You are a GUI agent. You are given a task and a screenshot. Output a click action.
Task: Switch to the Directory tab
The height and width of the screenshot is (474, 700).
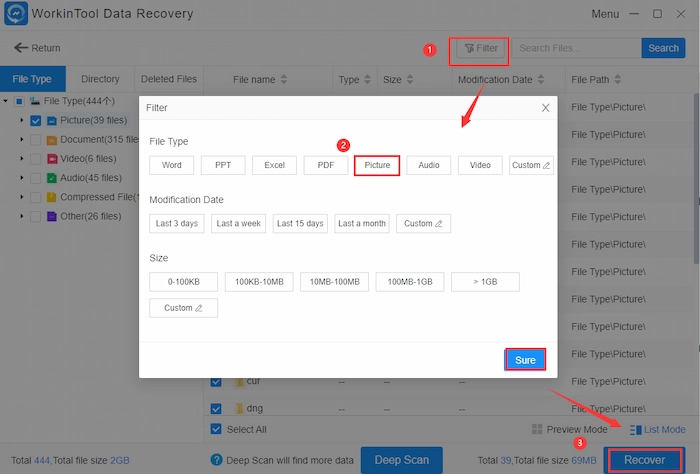(x=100, y=79)
